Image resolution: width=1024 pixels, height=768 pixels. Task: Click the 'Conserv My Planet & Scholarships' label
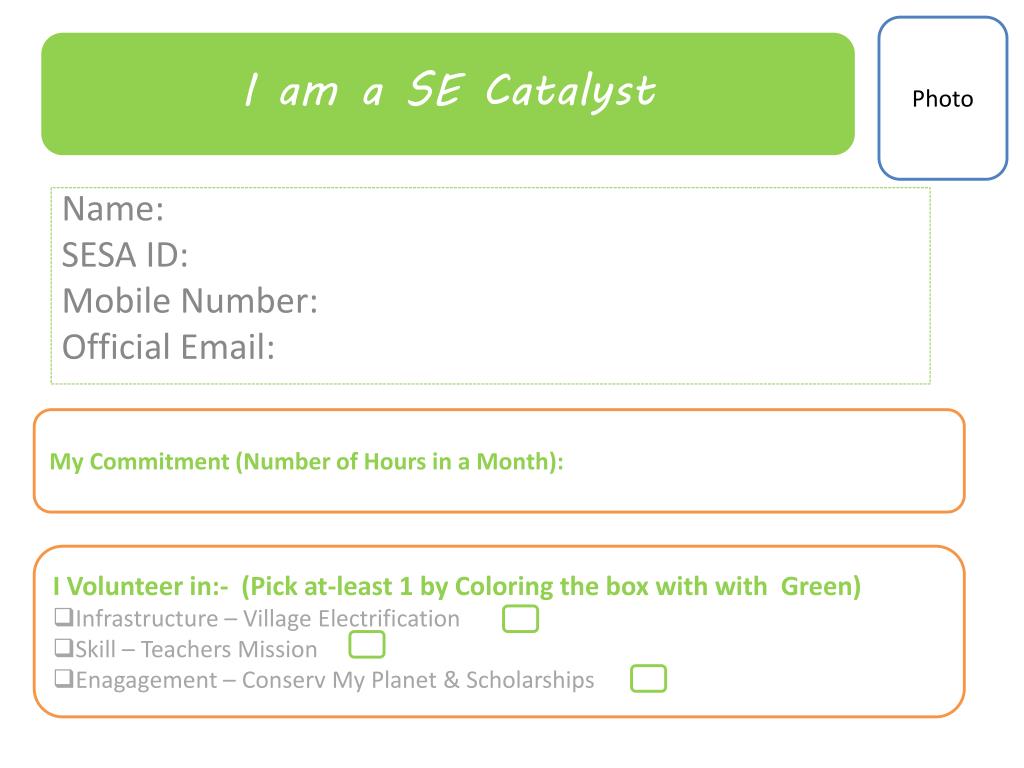click(418, 680)
